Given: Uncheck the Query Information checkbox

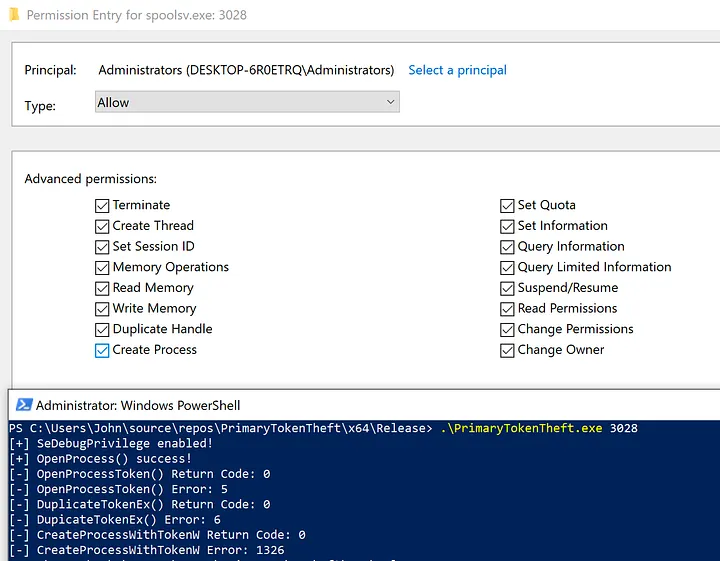Looking at the screenshot, I should tap(507, 247).
